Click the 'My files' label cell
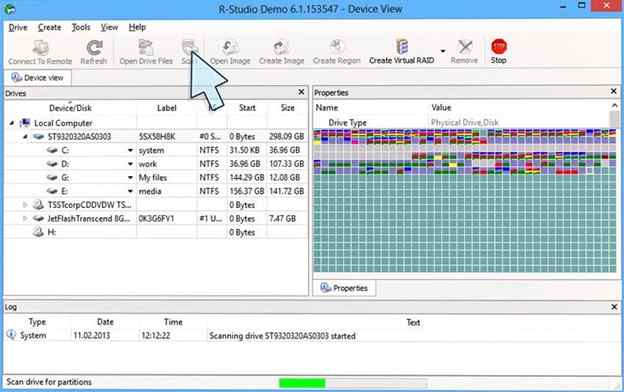 click(x=153, y=177)
